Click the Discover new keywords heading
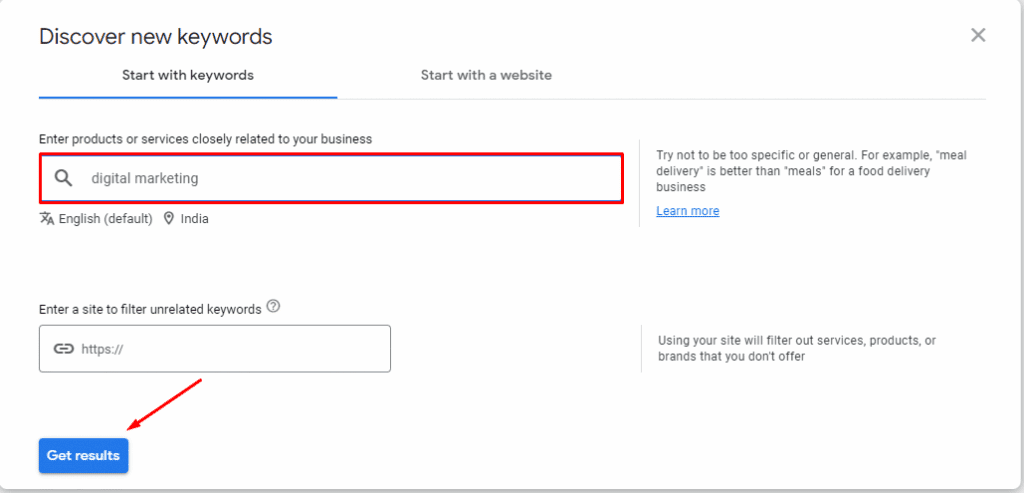The width and height of the screenshot is (1024, 493). [x=156, y=37]
